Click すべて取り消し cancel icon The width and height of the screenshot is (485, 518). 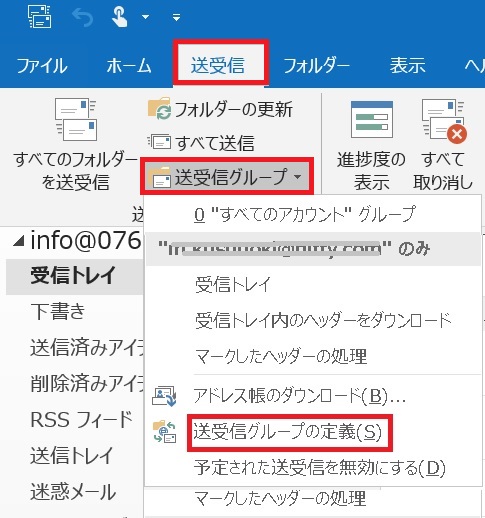(444, 121)
